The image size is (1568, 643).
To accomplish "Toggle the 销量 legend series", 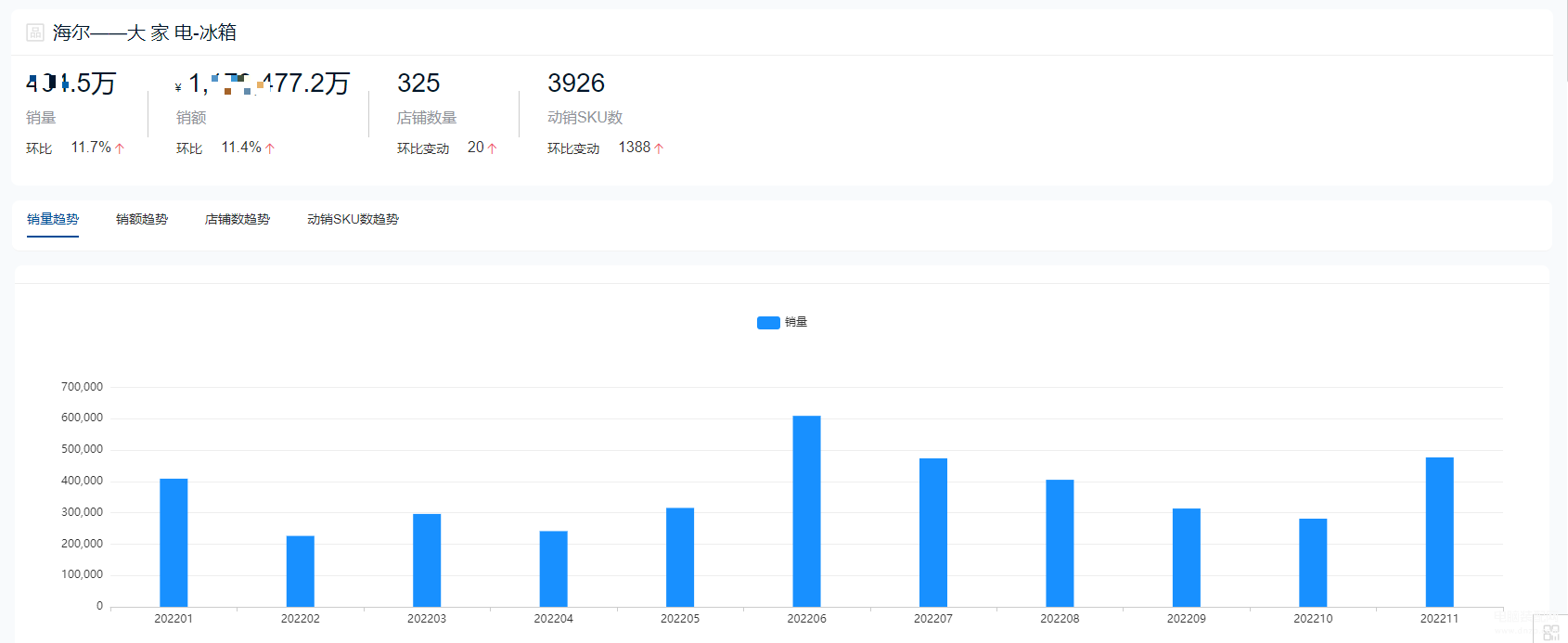I will coord(782,322).
